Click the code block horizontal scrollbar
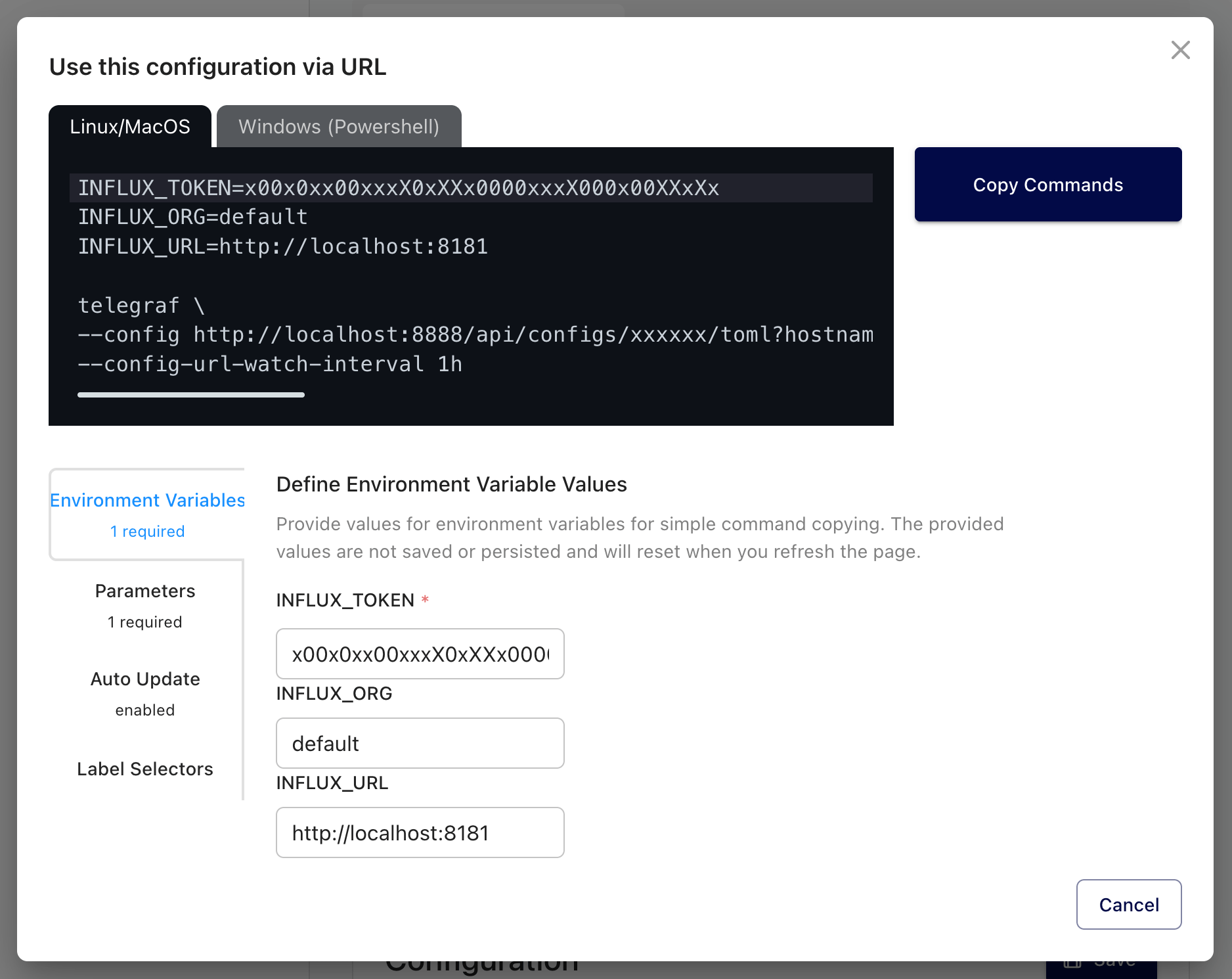This screenshot has height=979, width=1232. [x=190, y=395]
